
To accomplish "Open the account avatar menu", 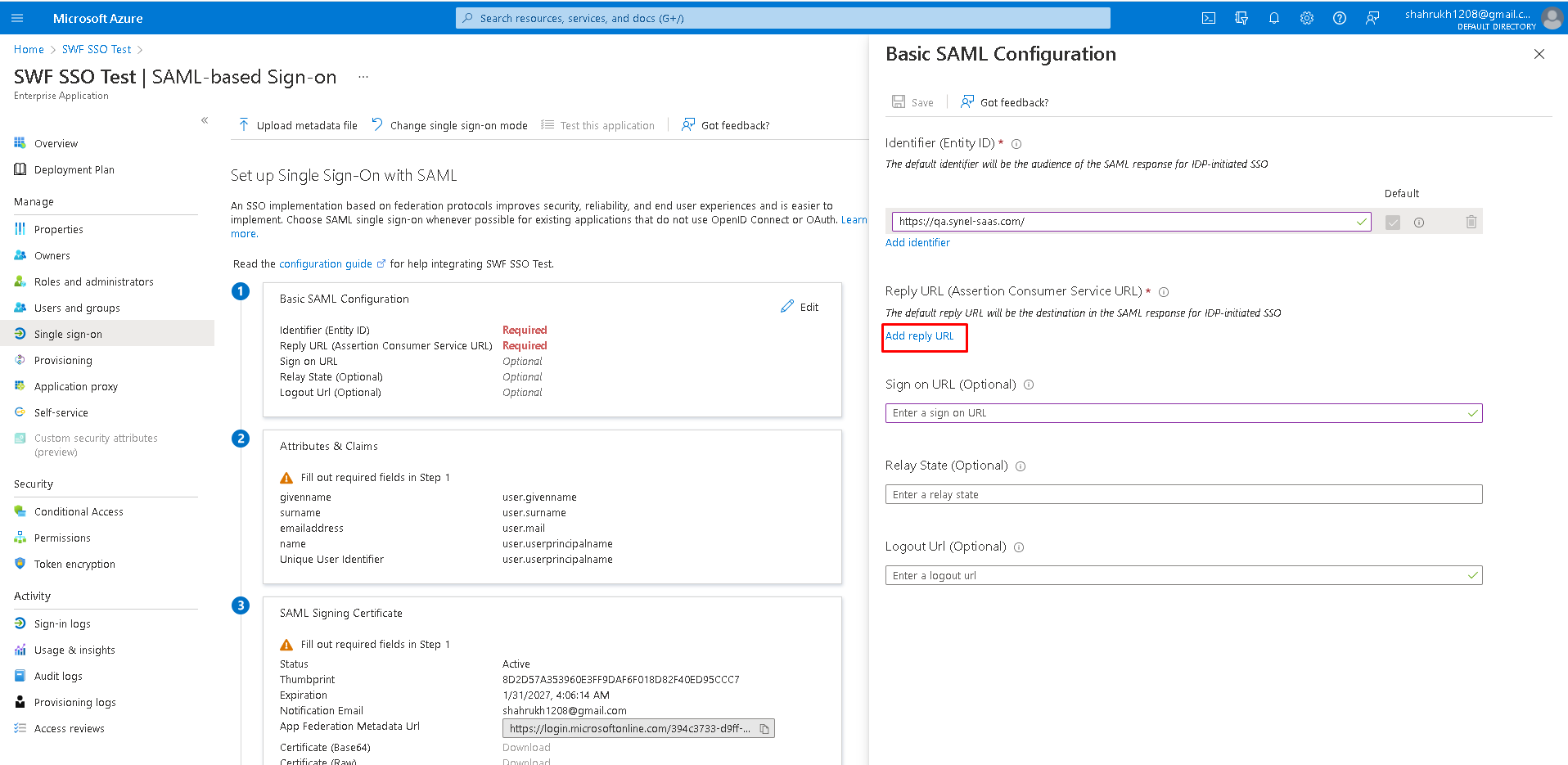I will tap(1552, 18).
